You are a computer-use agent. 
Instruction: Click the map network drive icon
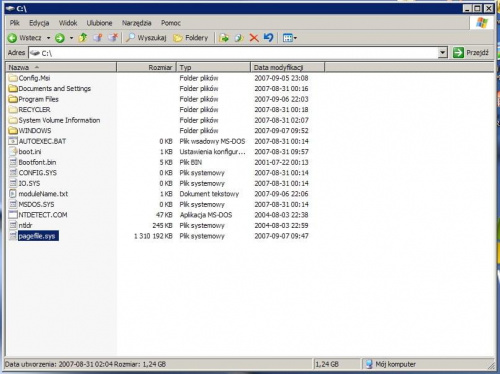[x=98, y=38]
